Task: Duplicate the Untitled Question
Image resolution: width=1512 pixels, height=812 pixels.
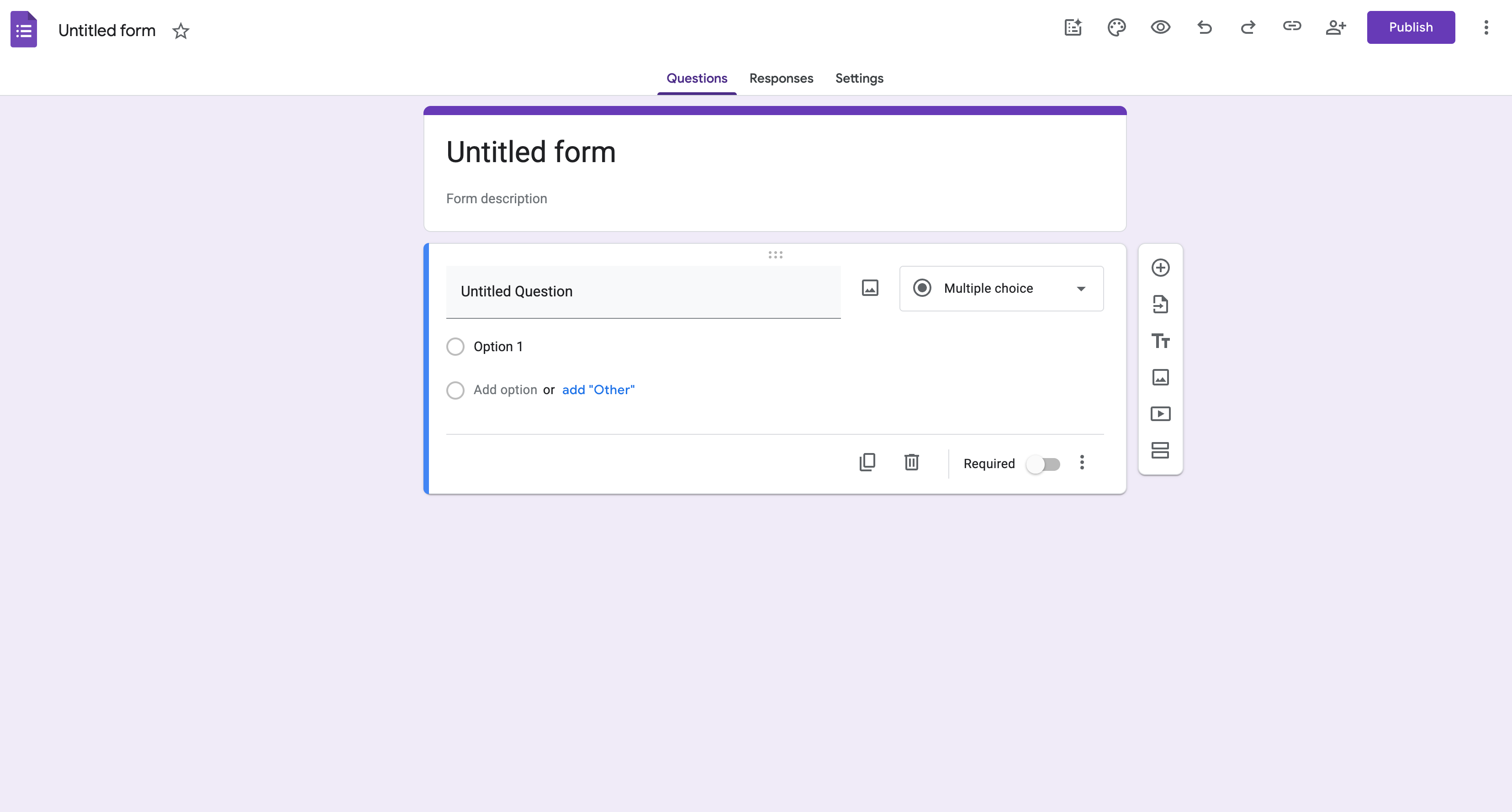Action: click(867, 462)
